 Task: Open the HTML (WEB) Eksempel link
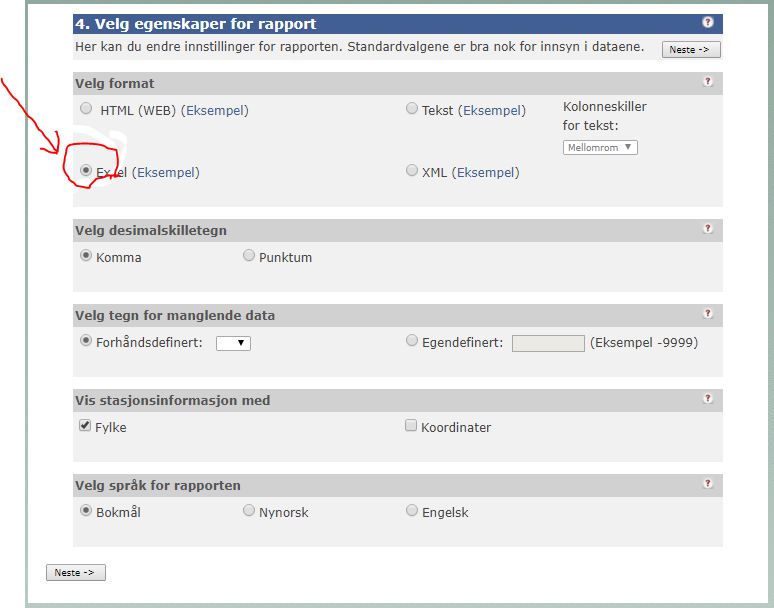[215, 111]
